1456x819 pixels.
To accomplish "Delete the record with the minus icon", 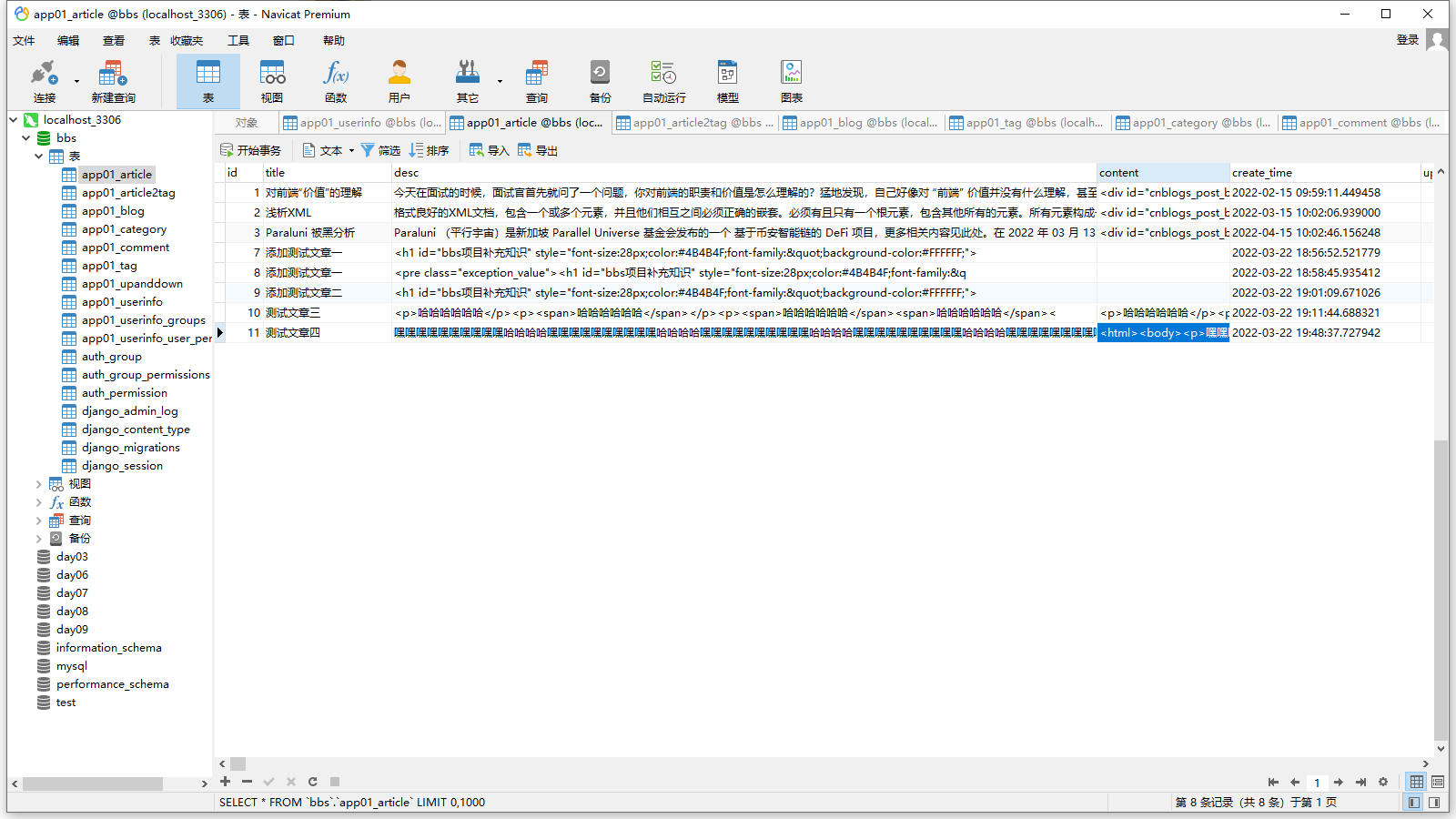I will pyautogui.click(x=247, y=782).
